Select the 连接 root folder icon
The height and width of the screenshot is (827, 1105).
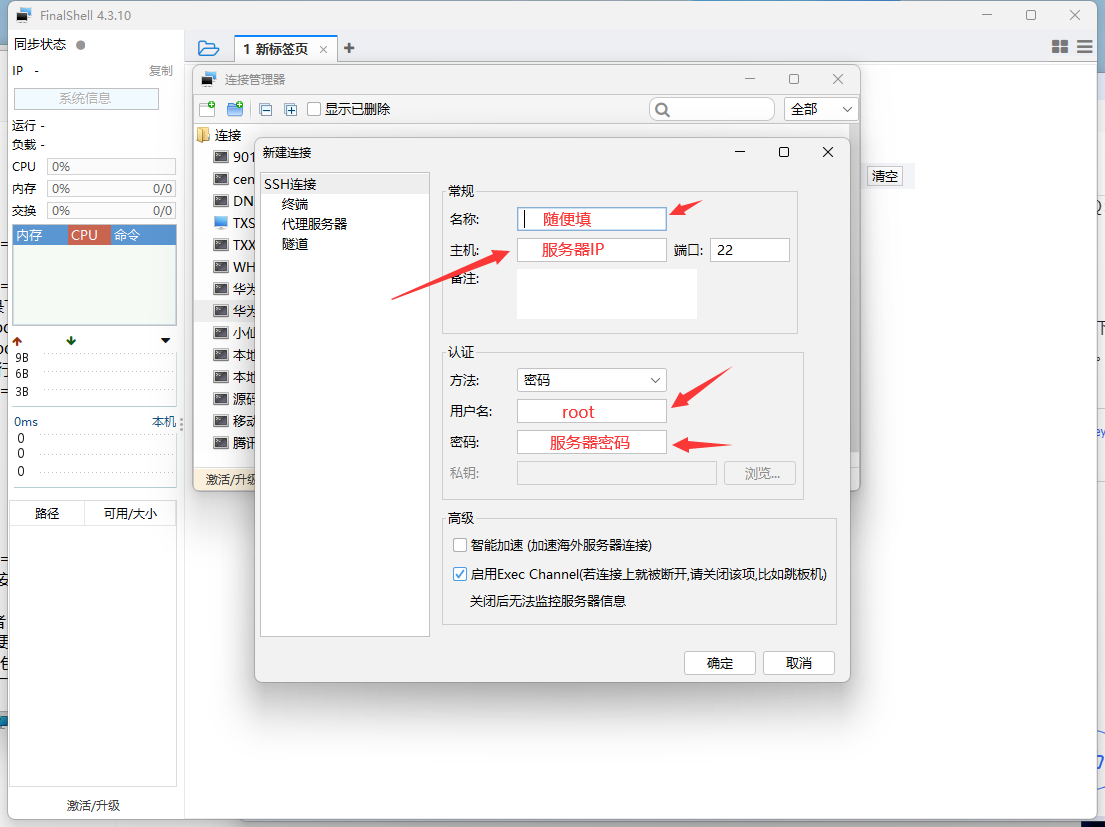(x=204, y=135)
